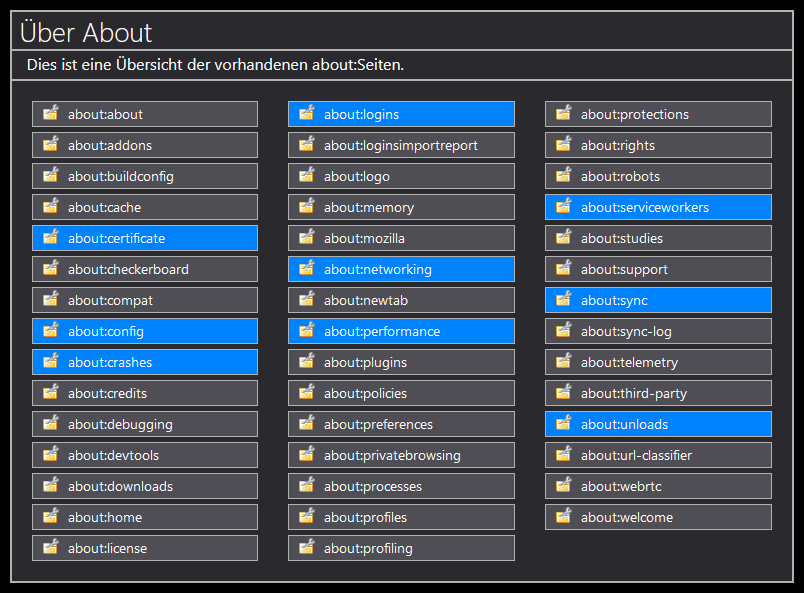Click the icon beside about:downloads

pos(50,486)
